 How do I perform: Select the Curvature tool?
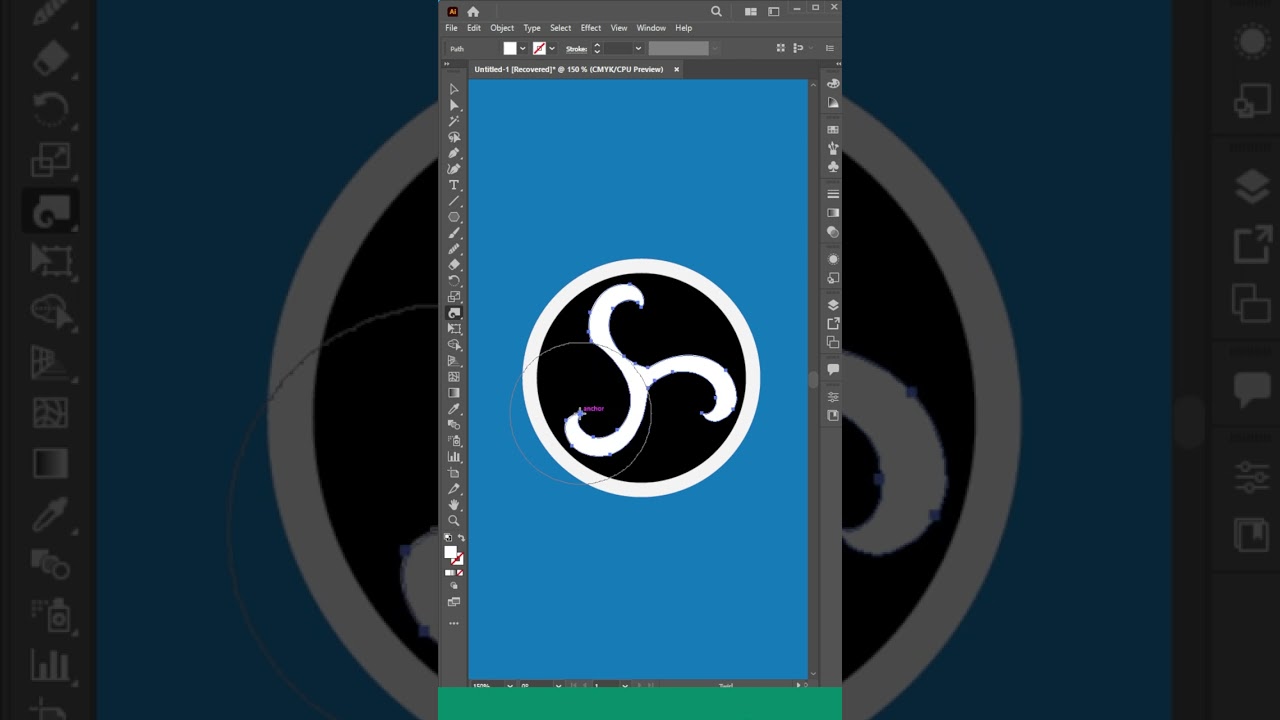[454, 169]
